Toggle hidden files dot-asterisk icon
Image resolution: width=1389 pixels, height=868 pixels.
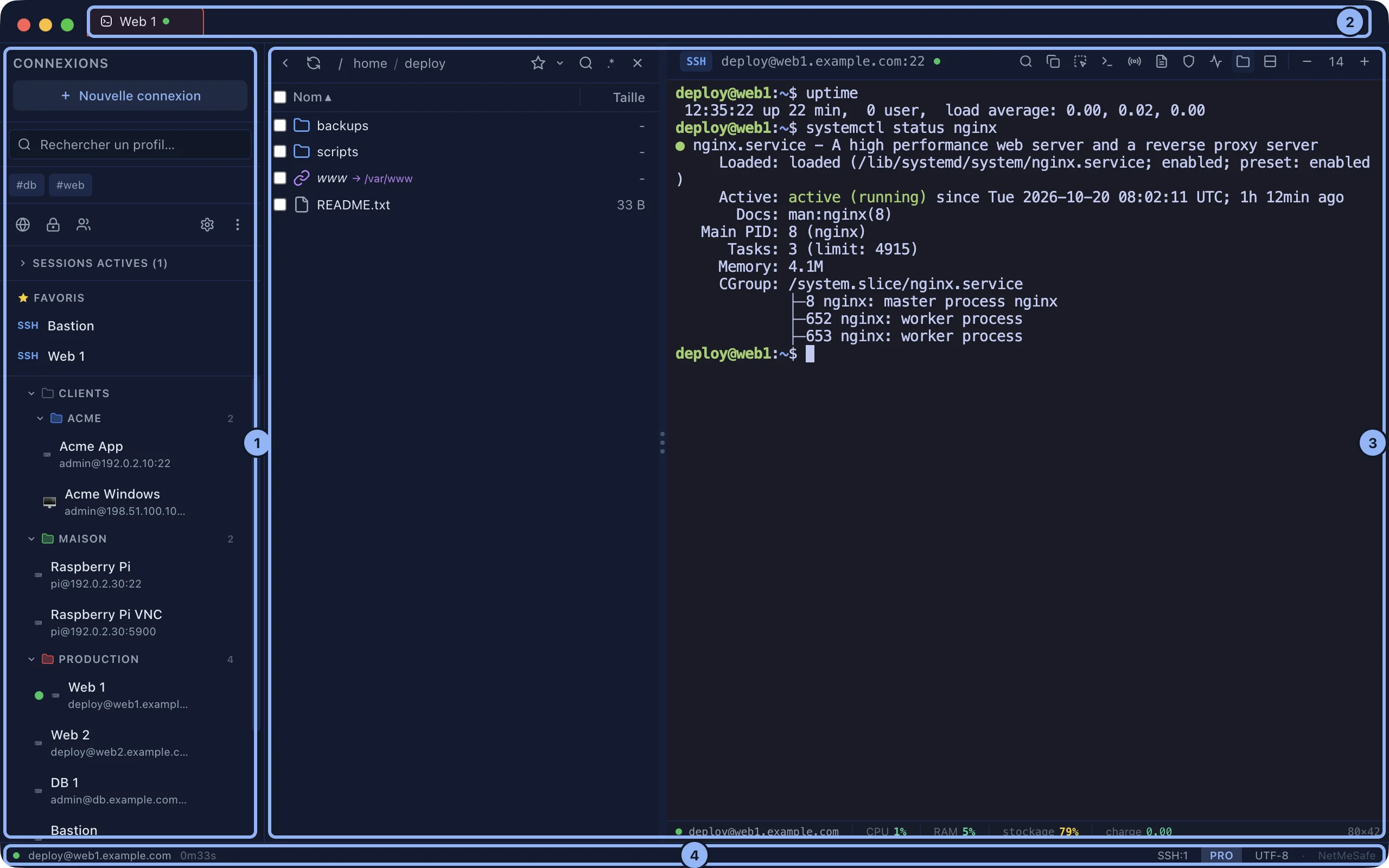(x=611, y=63)
